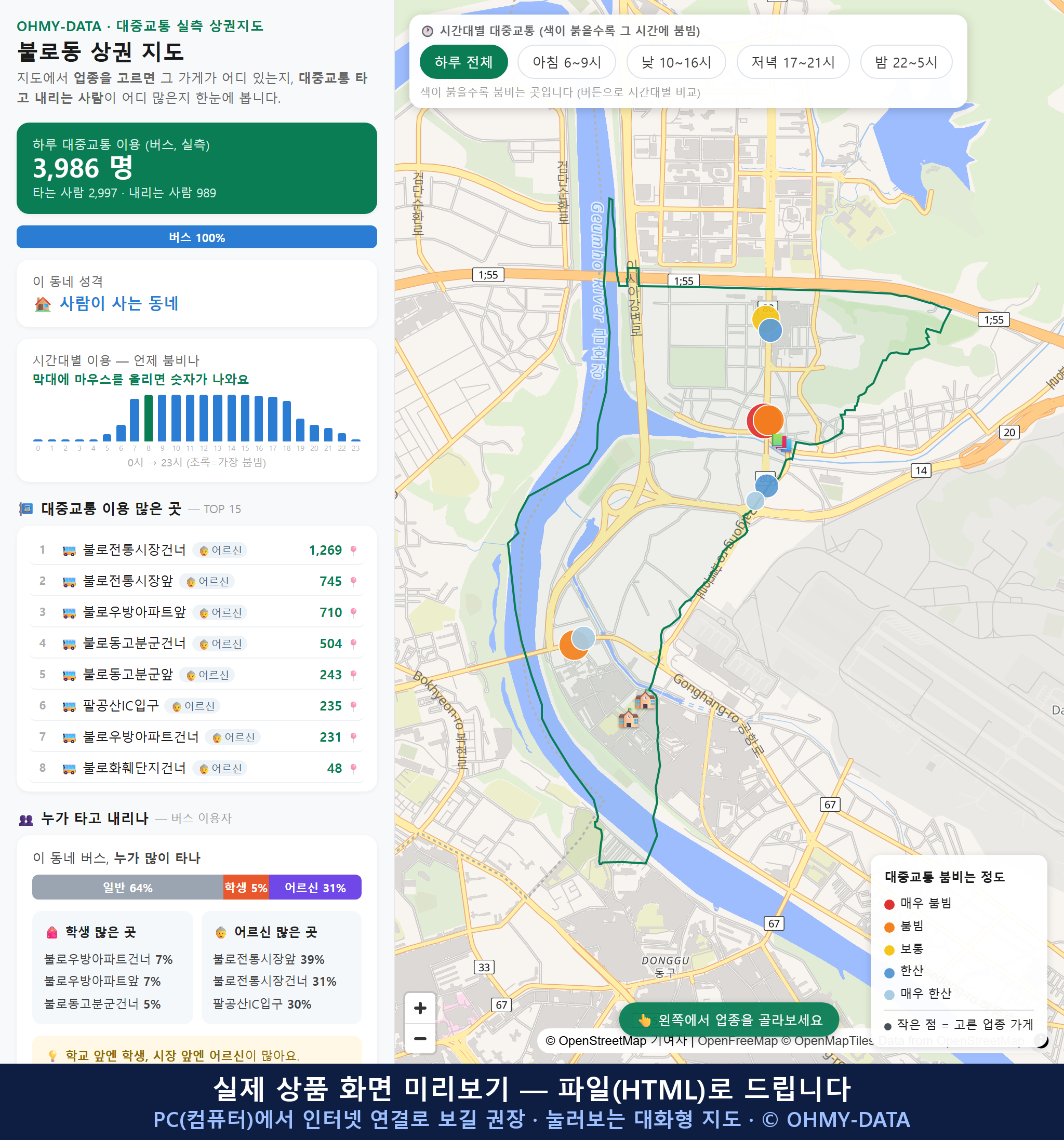The height and width of the screenshot is (1140, 1064).
Task: Switch to 밤 22~5시 time filter
Action: tap(906, 62)
